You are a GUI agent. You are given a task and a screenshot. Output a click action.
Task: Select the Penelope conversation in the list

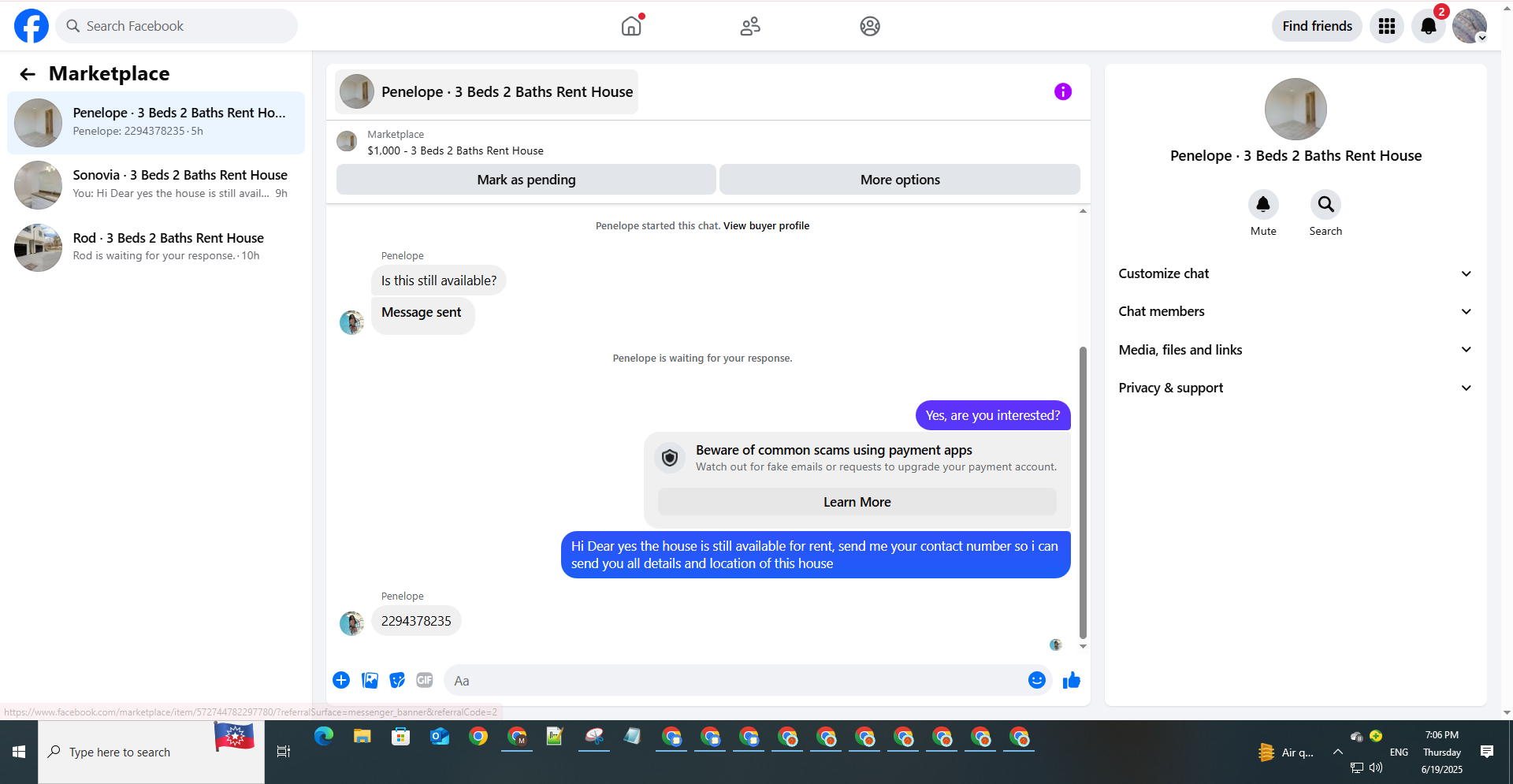pyautogui.click(x=156, y=122)
